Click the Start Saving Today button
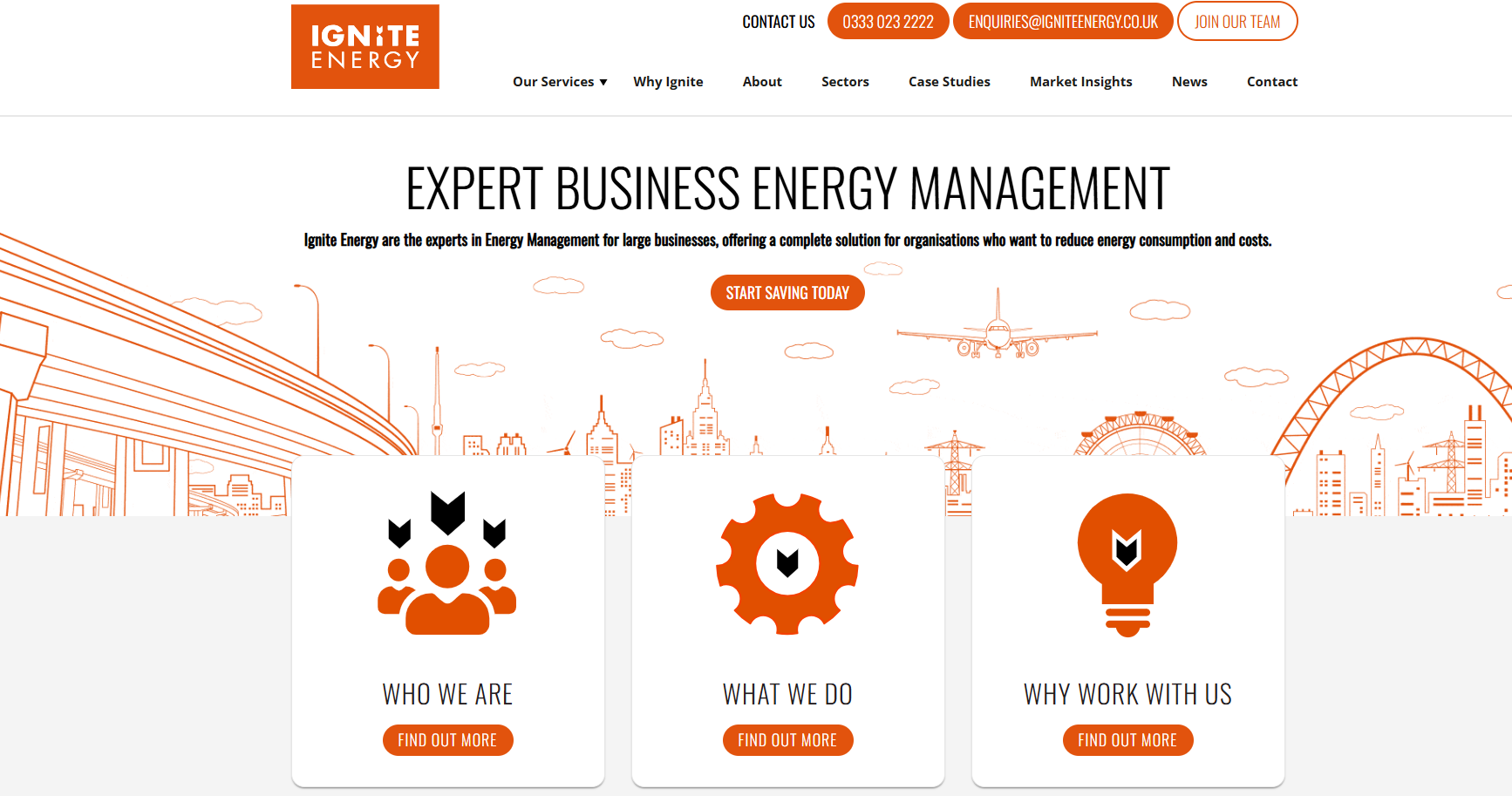Image resolution: width=1512 pixels, height=796 pixels. coord(787,293)
